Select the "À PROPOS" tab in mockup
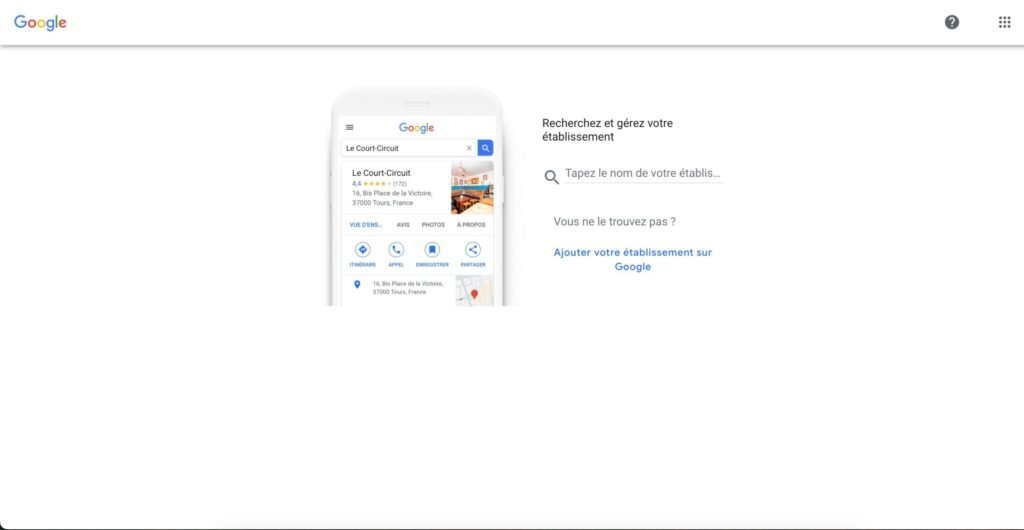 pyautogui.click(x=471, y=225)
